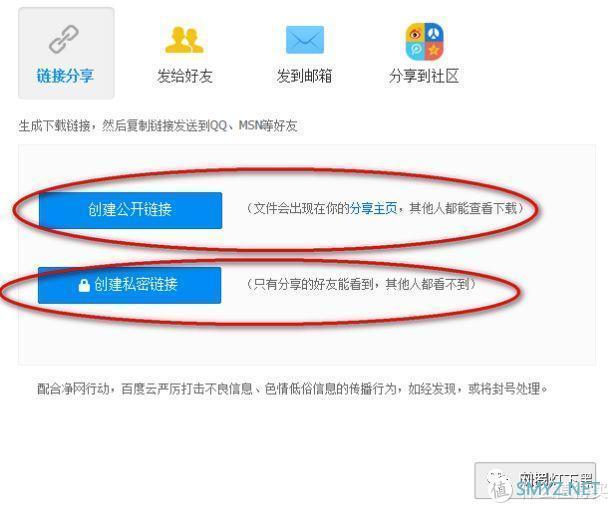Click the chain-link icon for link sharing
613x508 pixels.
coord(64,39)
